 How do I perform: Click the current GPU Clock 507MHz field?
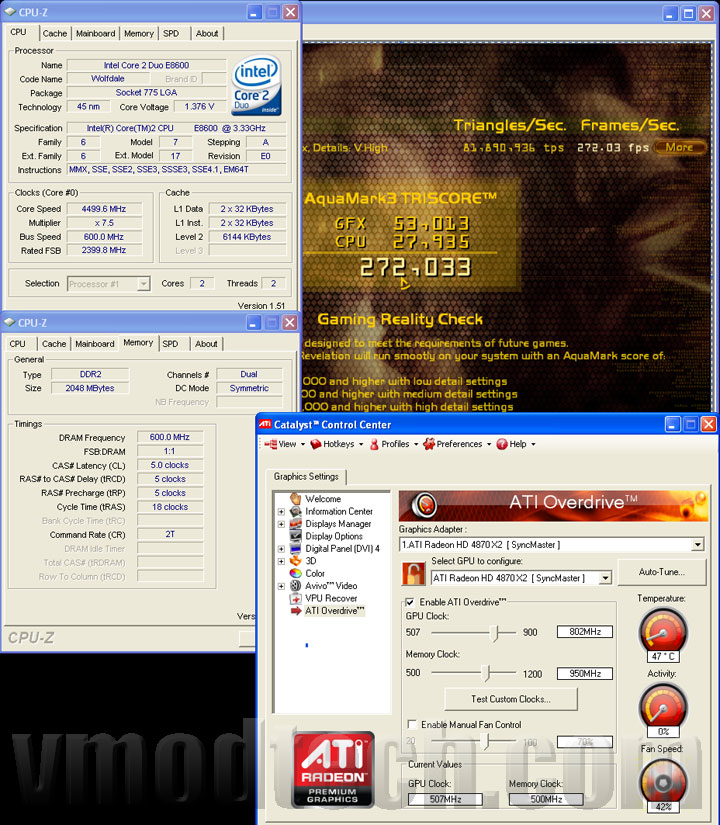point(445,799)
